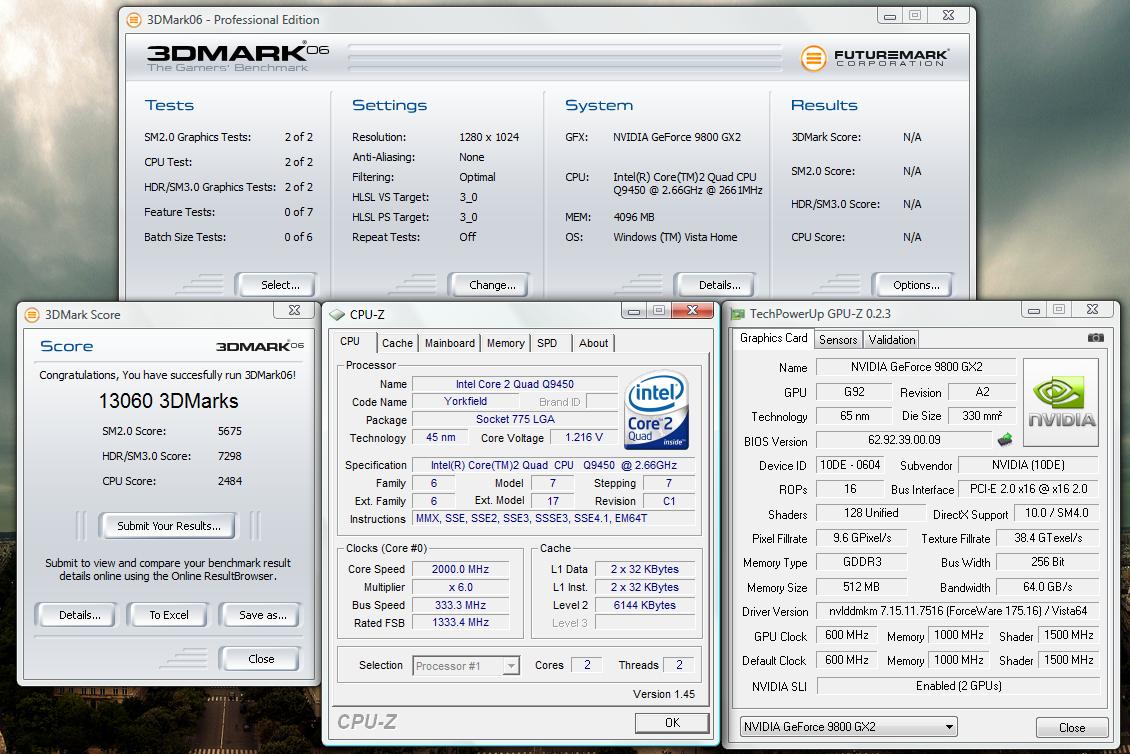This screenshot has height=754, width=1130.
Task: Click Change... under Settings
Action: [492, 285]
